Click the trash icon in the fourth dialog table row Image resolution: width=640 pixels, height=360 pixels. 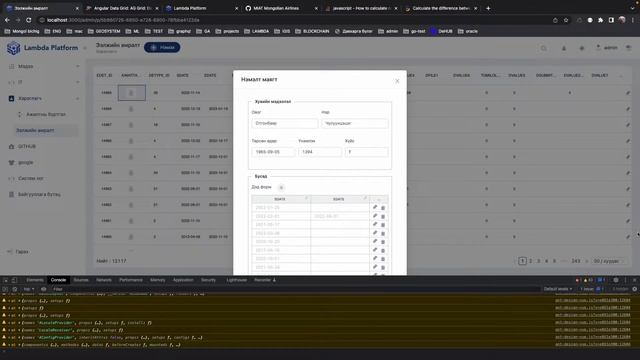383,233
